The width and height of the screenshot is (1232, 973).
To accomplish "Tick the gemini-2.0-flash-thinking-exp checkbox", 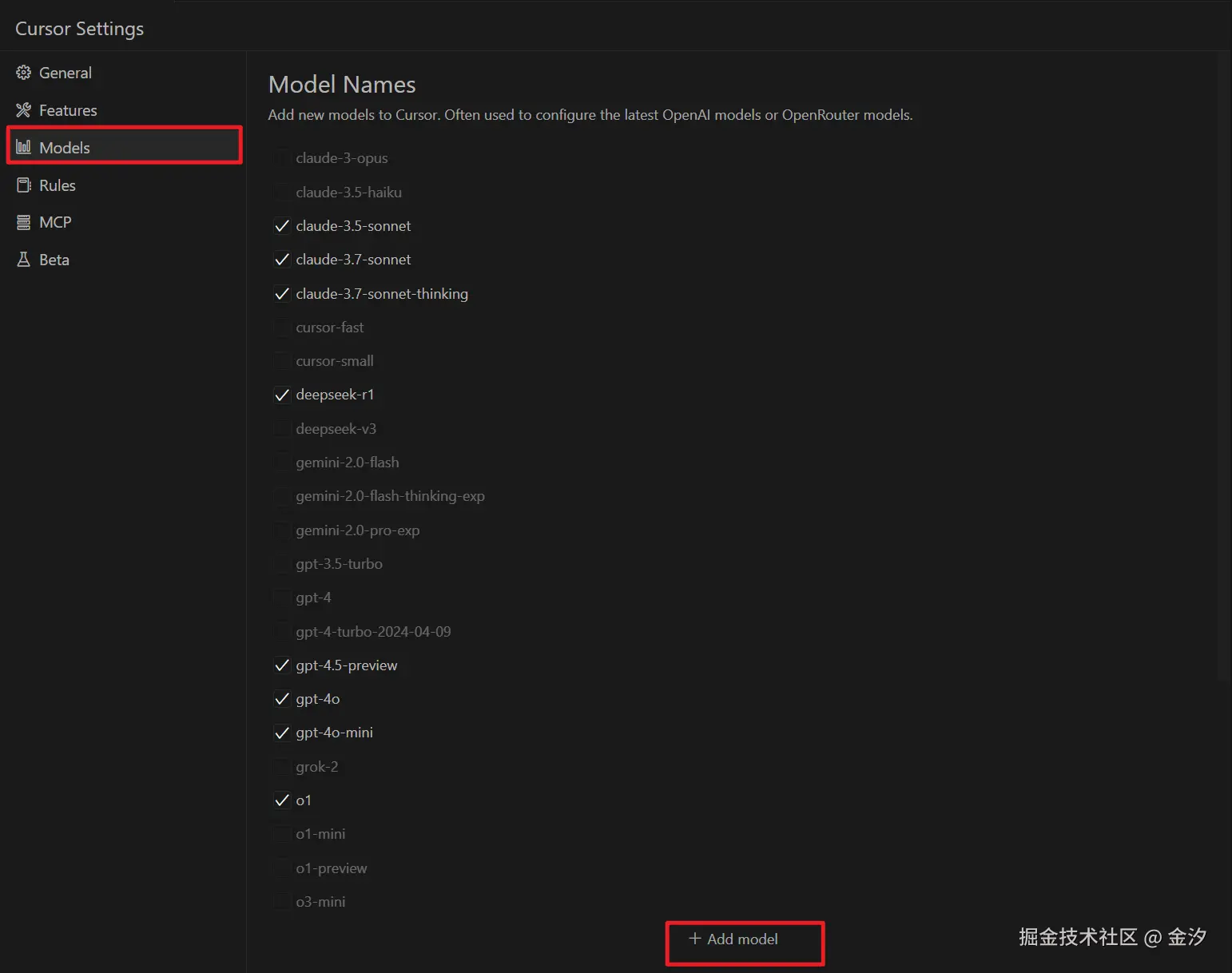I will [x=282, y=496].
